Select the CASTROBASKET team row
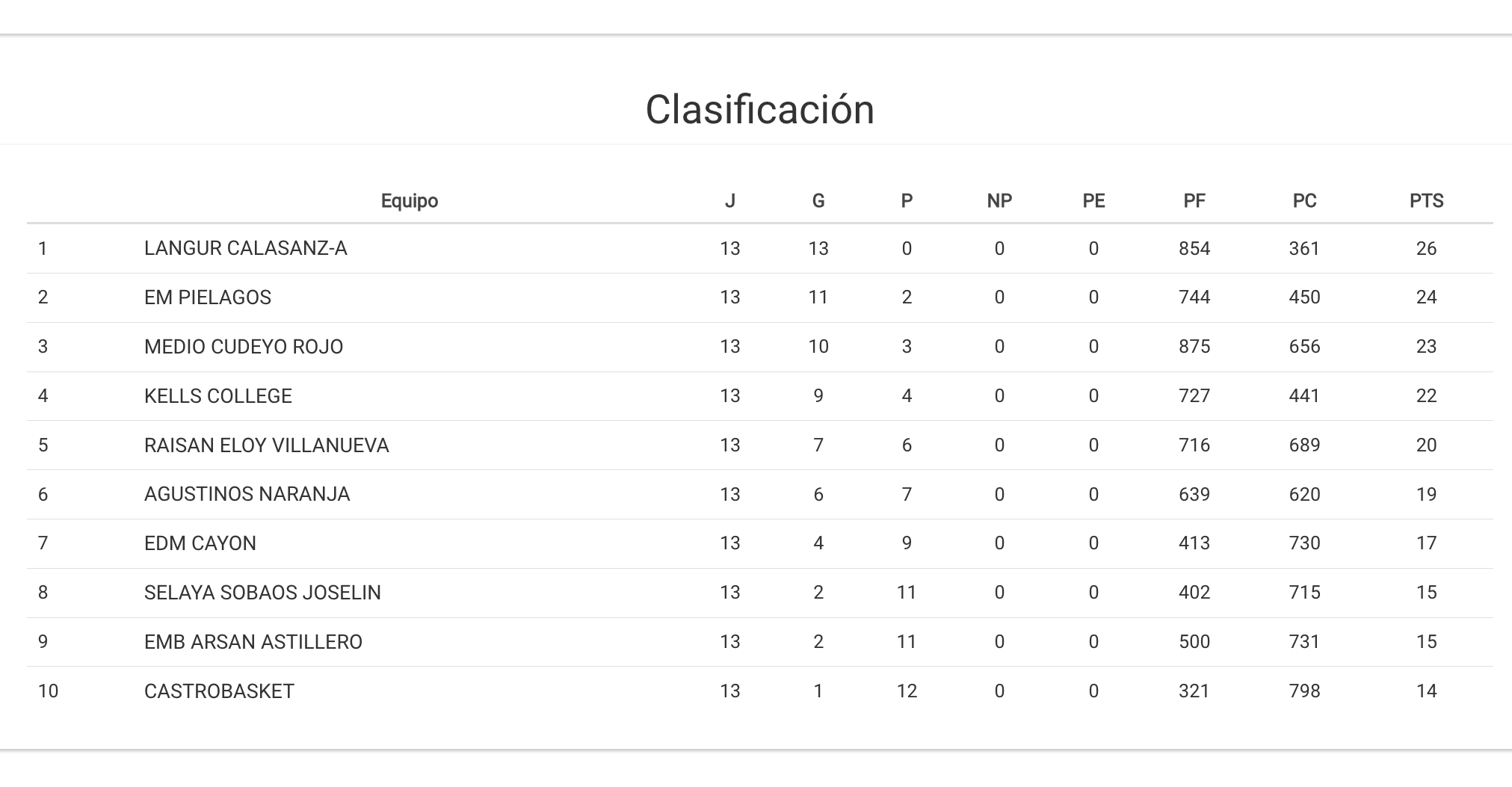Screen dimensions: 1512x787 coord(219,691)
